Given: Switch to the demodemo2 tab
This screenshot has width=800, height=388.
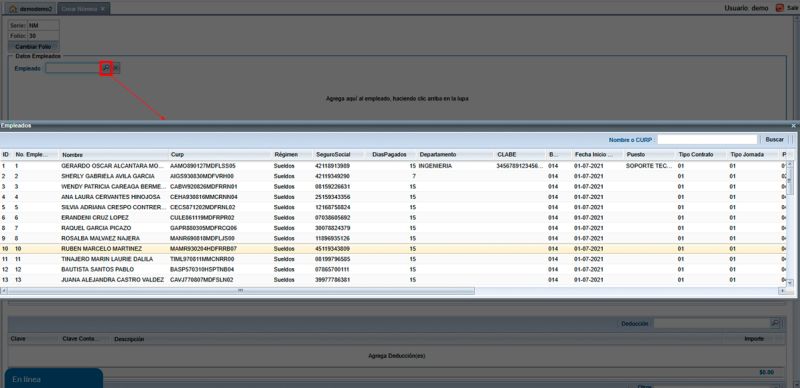Looking at the screenshot, I should [31, 9].
